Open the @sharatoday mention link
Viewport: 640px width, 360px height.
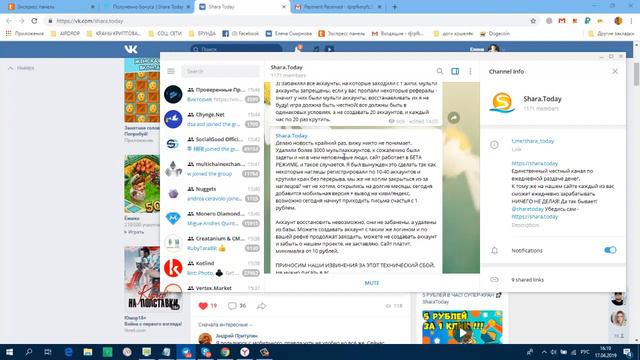click(527, 209)
